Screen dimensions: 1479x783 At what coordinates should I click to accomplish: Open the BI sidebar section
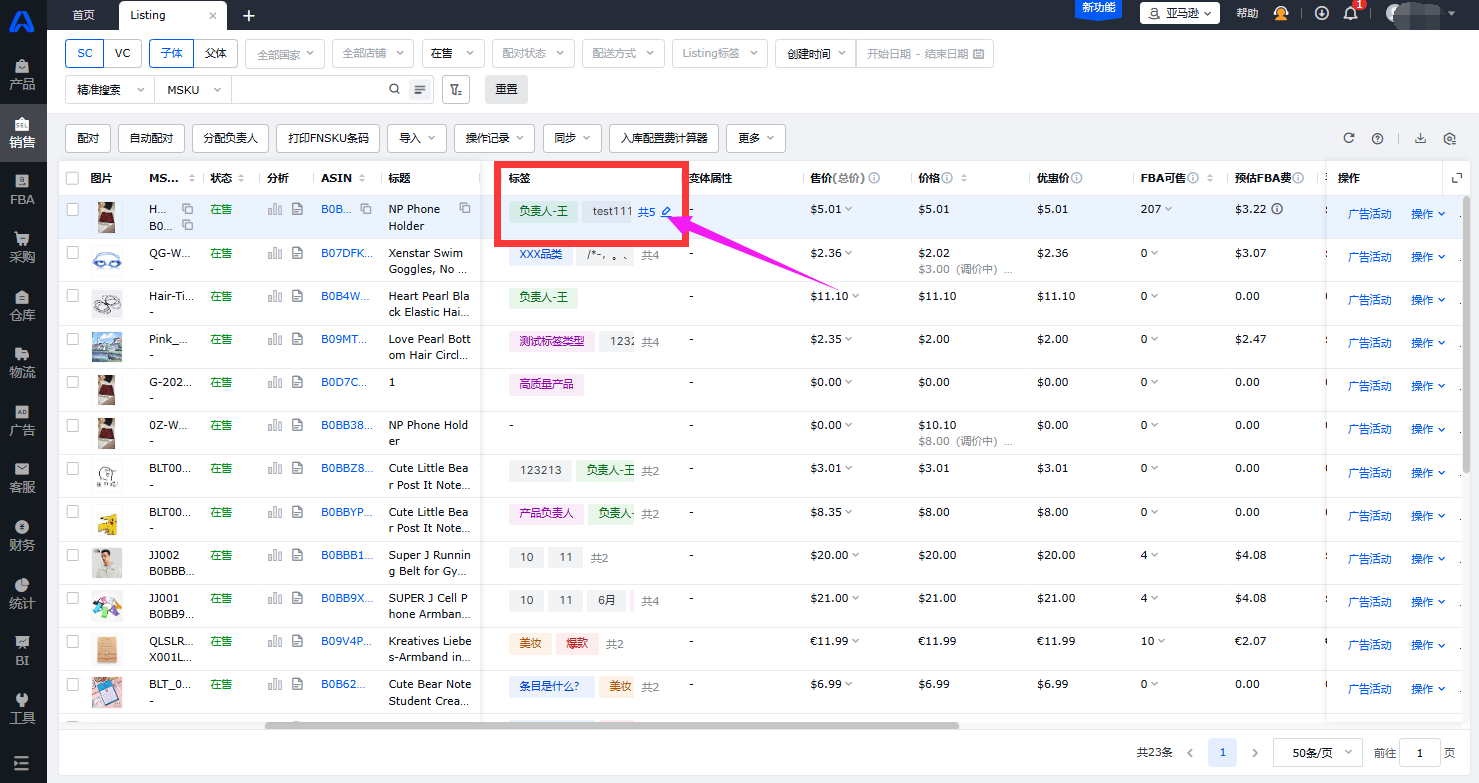[22, 650]
